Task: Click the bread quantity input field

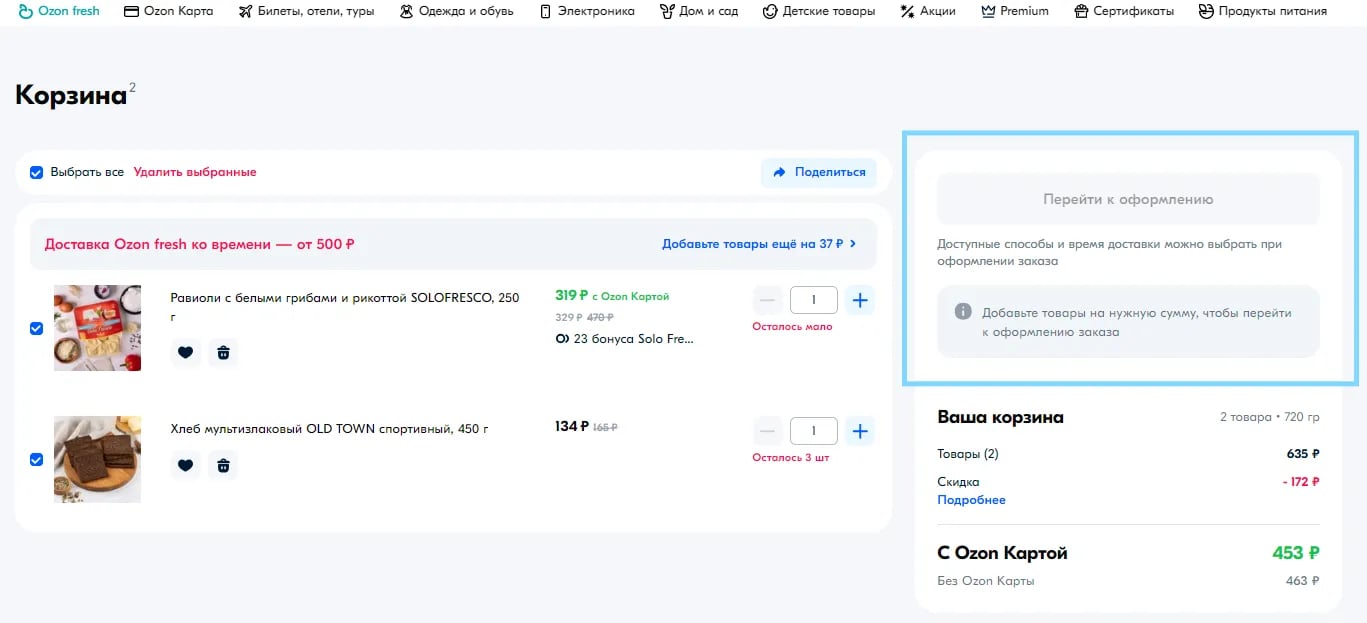Action: coord(814,431)
